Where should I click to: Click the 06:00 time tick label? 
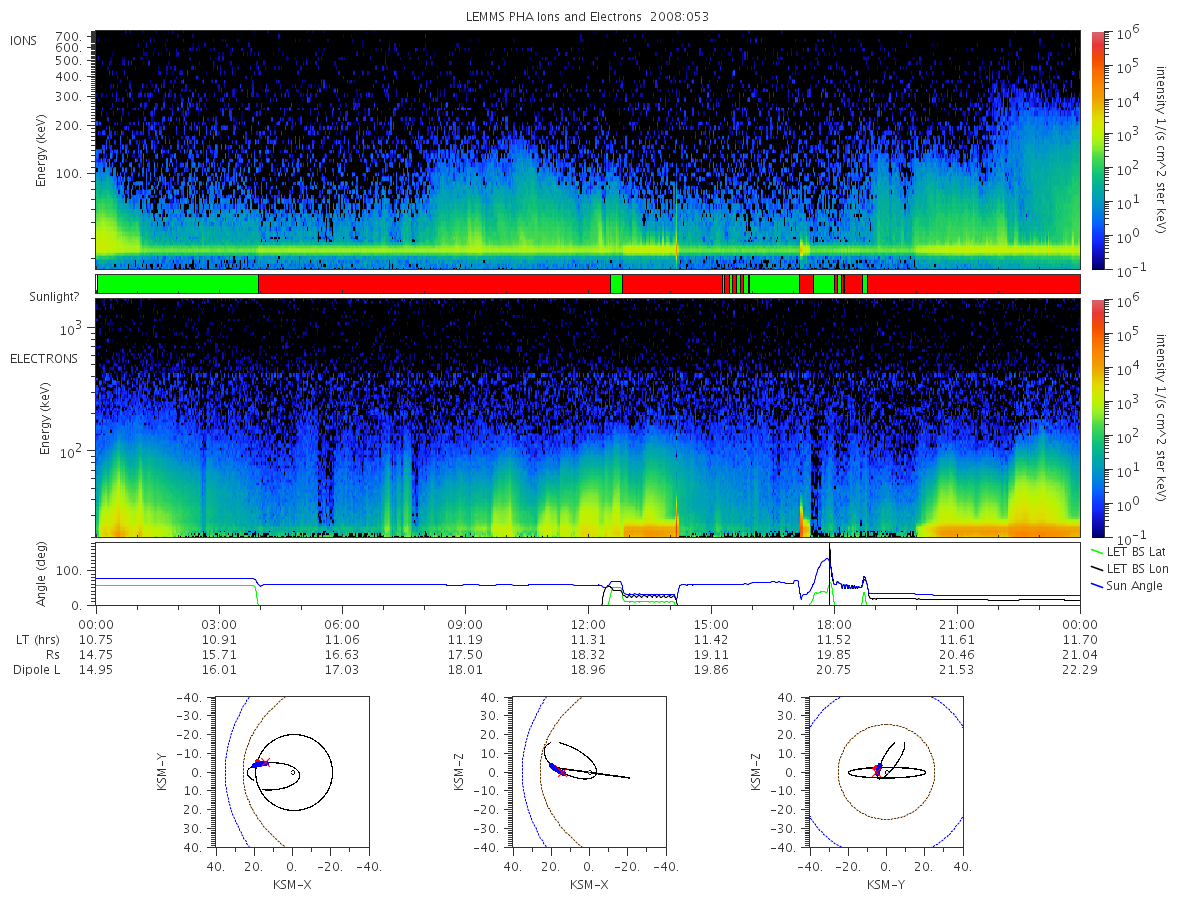coord(342,623)
